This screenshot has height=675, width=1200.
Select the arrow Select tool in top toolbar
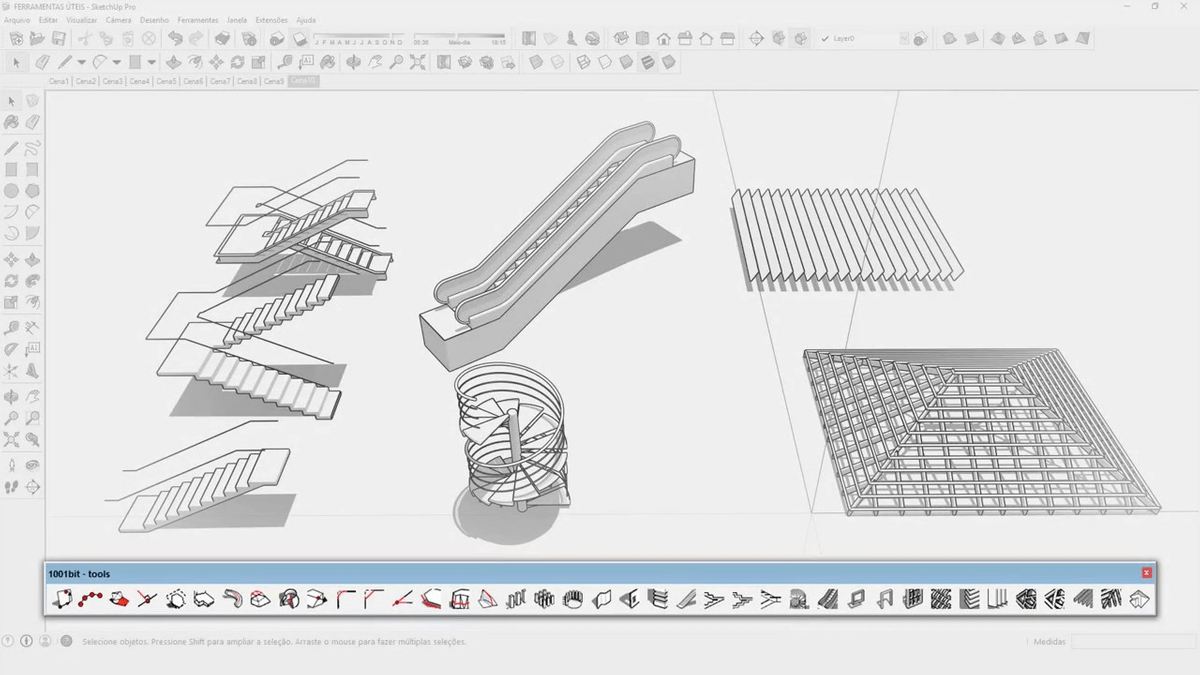[15, 62]
